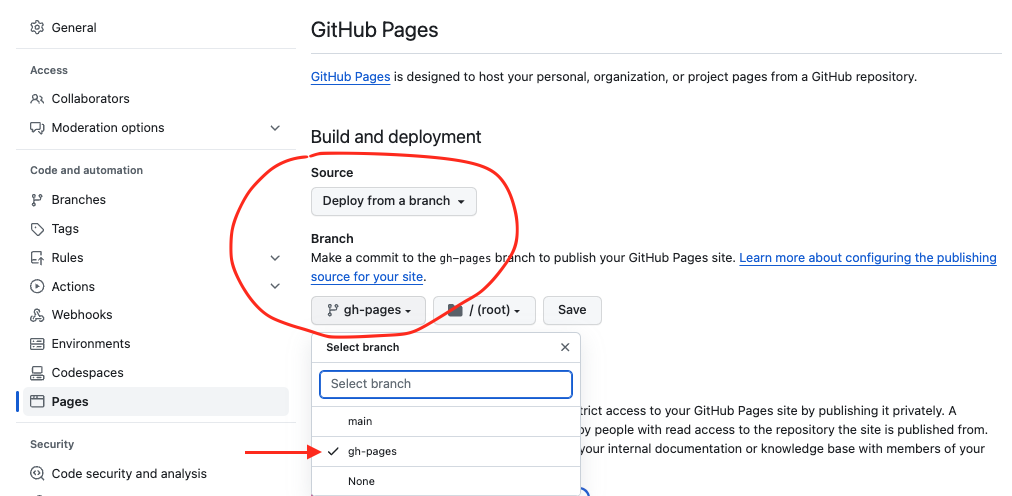Click the Environments icon in sidebar
The image size is (1012, 496).
(37, 344)
